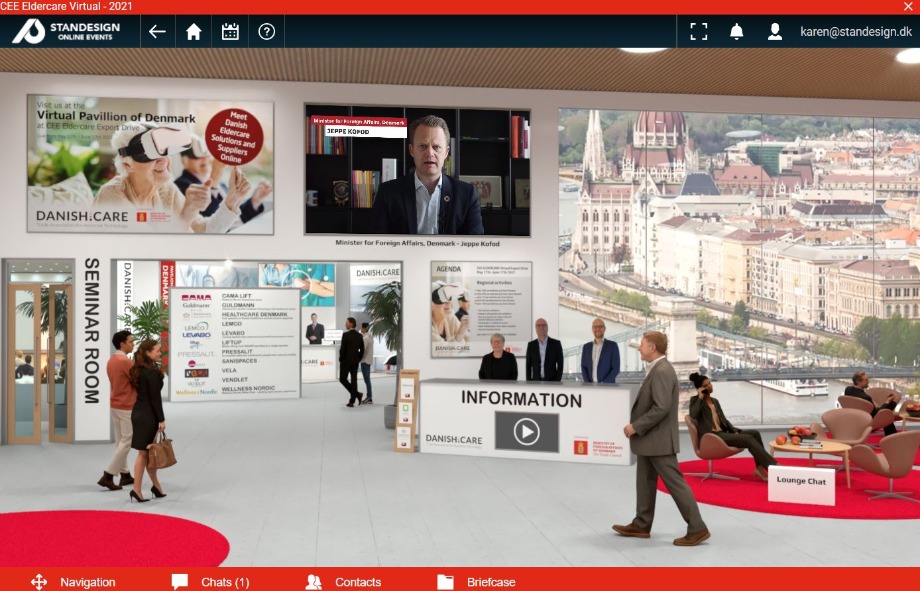Click LEVABO in exhibitor list

tap(233, 333)
